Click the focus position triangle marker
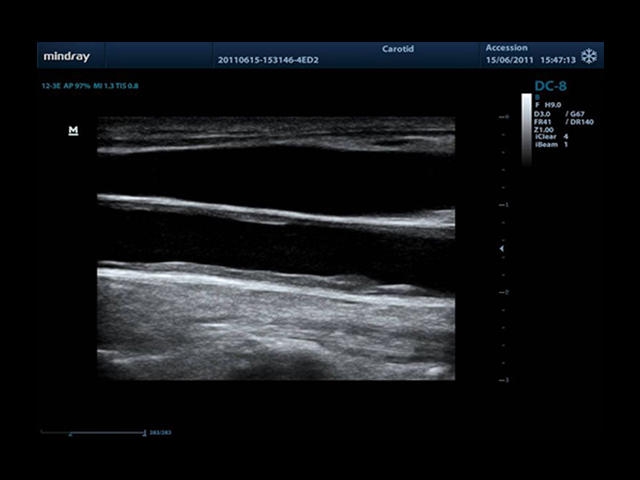The image size is (640, 480). [x=503, y=248]
